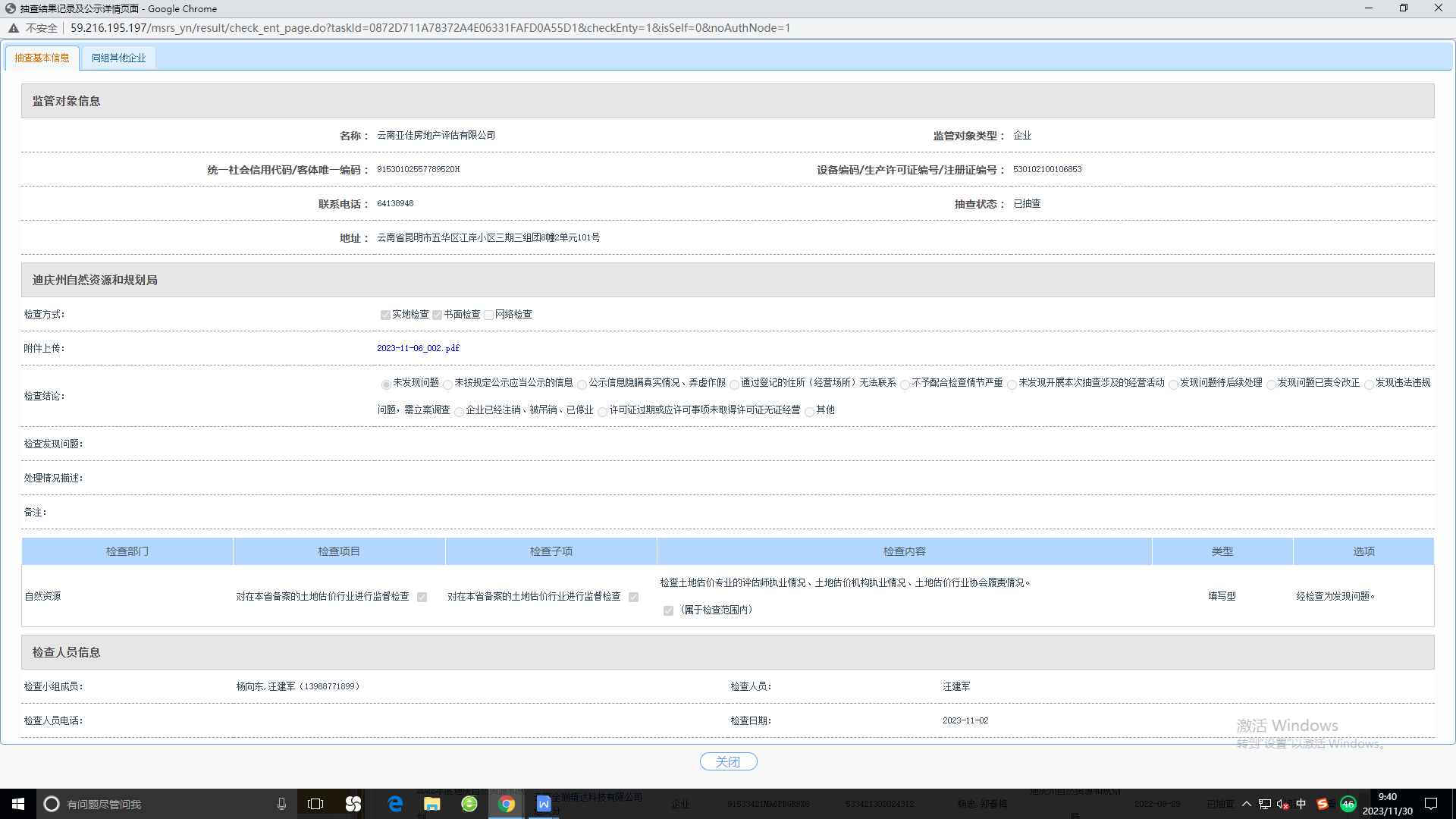Image resolution: width=1456 pixels, height=819 pixels.
Task: Click the 关闭 button
Action: tap(728, 761)
